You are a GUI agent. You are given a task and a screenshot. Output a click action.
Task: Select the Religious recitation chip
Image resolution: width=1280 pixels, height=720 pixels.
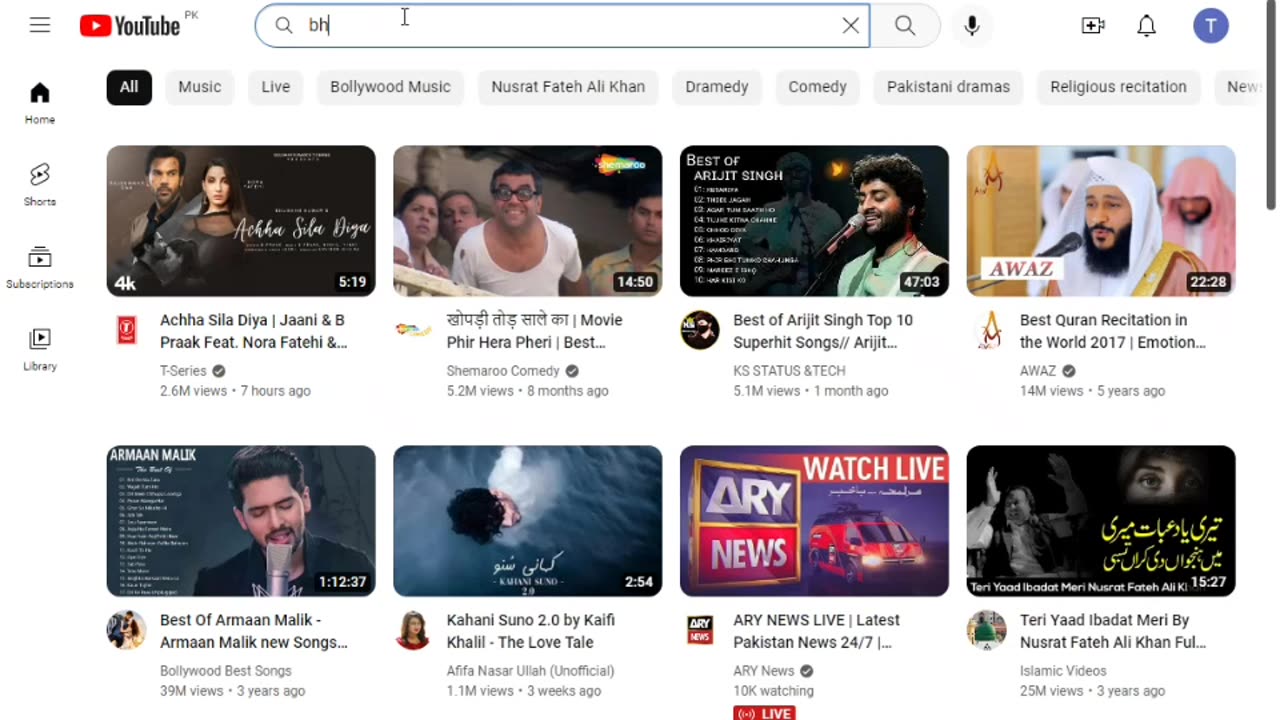pyautogui.click(x=1118, y=87)
